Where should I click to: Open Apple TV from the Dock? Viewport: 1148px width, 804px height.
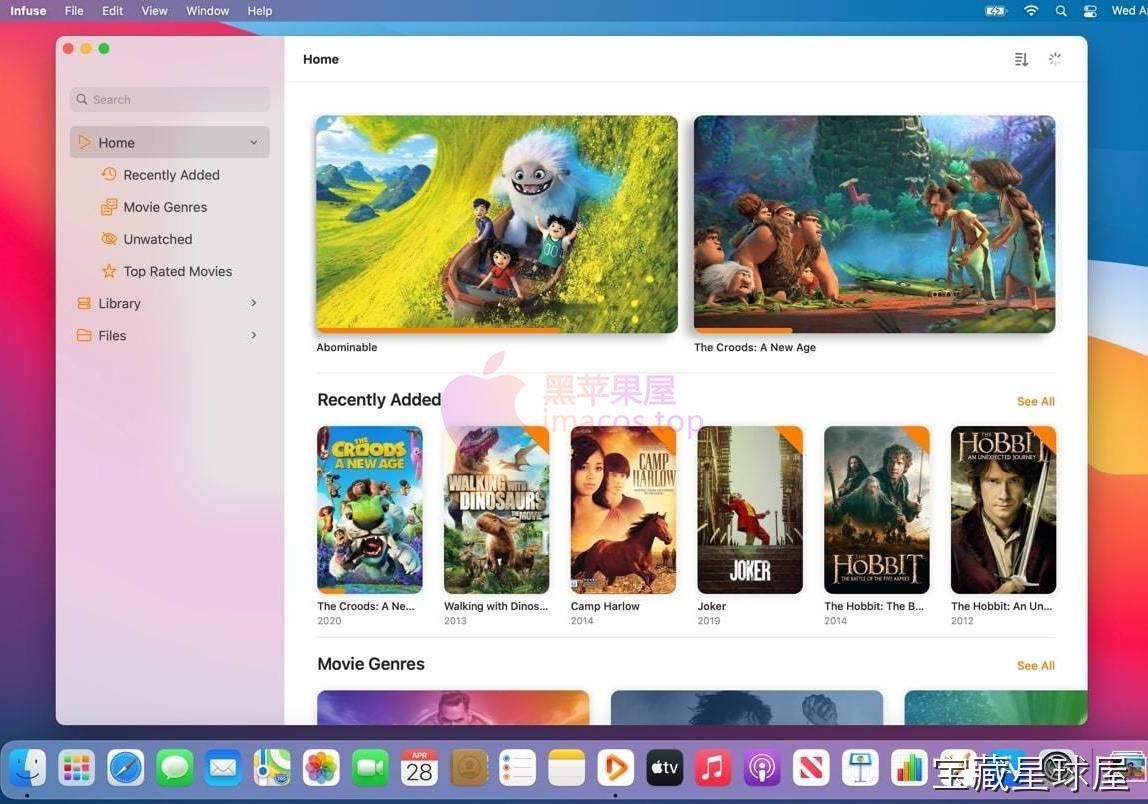coord(665,768)
